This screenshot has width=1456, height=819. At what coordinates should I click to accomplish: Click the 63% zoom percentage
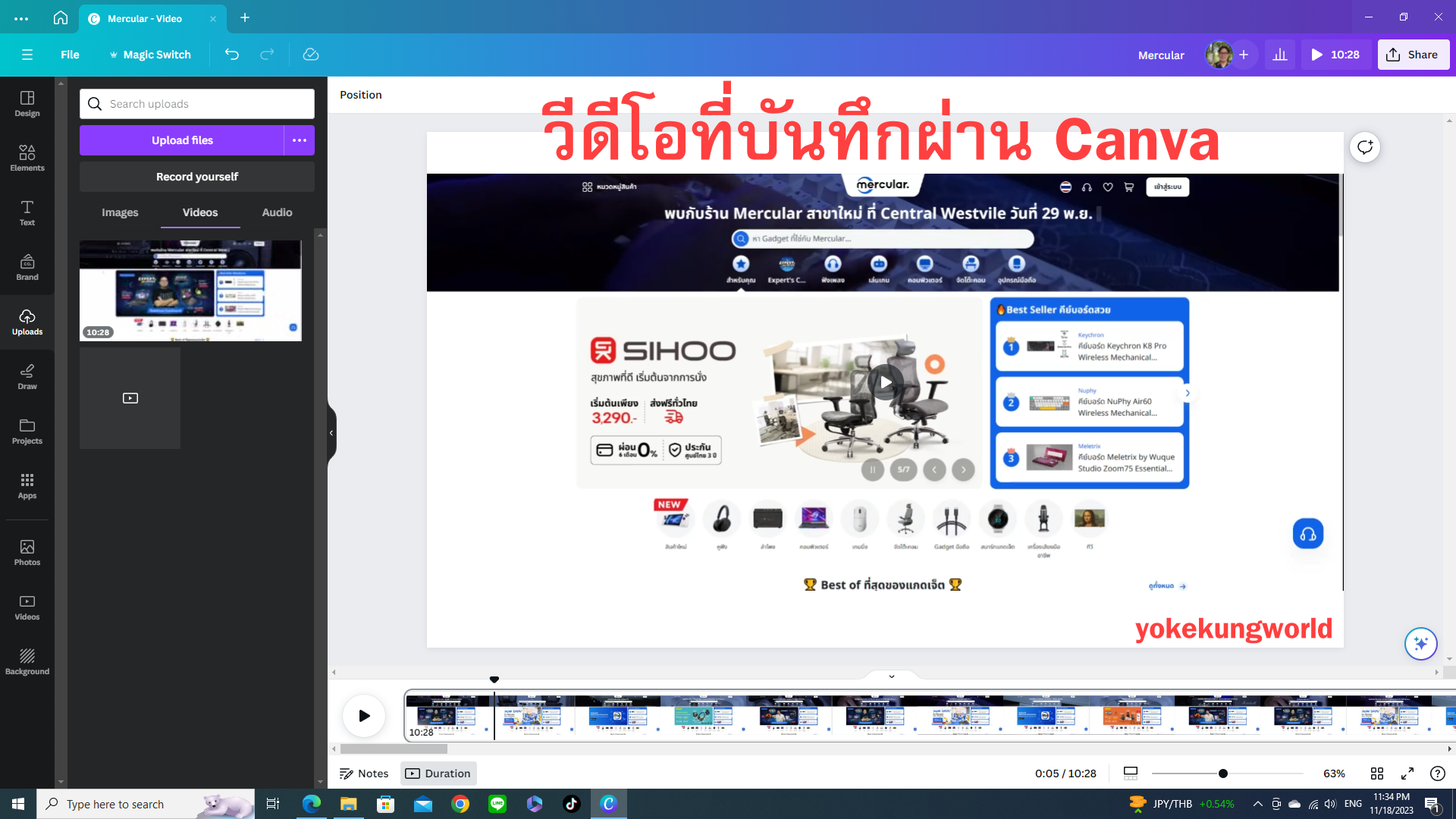(x=1334, y=773)
